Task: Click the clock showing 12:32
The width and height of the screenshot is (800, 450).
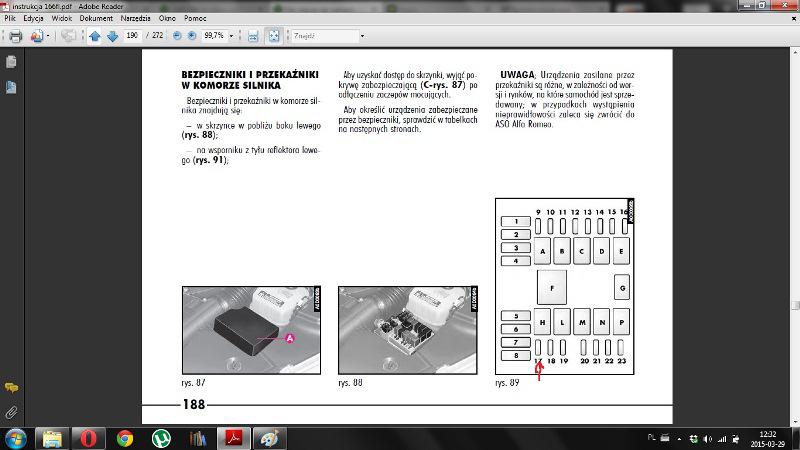Action: 767,434
